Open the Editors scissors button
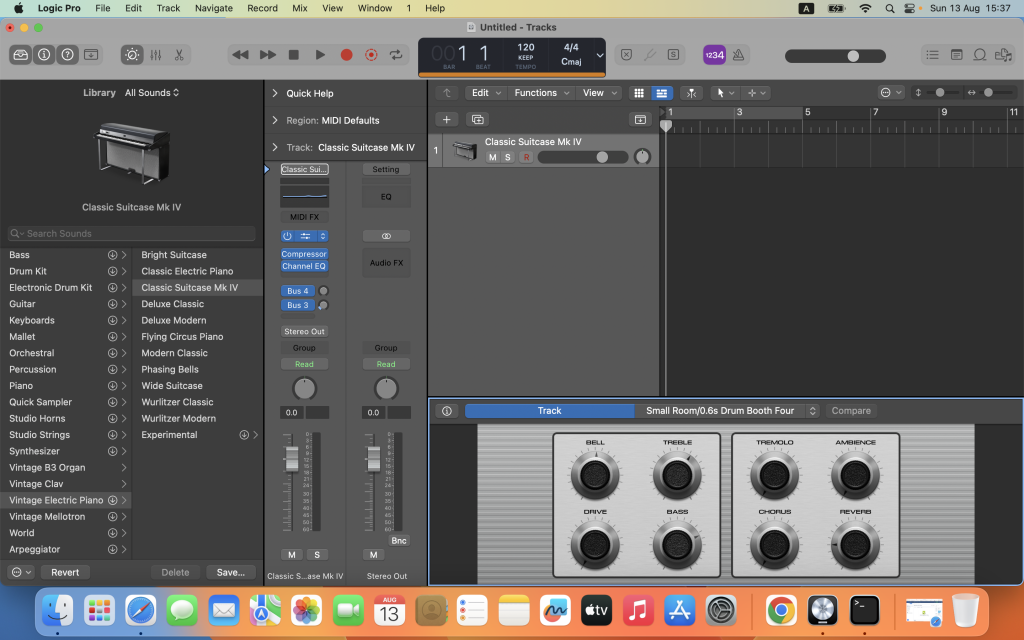The width and height of the screenshot is (1024, 640). (x=179, y=55)
